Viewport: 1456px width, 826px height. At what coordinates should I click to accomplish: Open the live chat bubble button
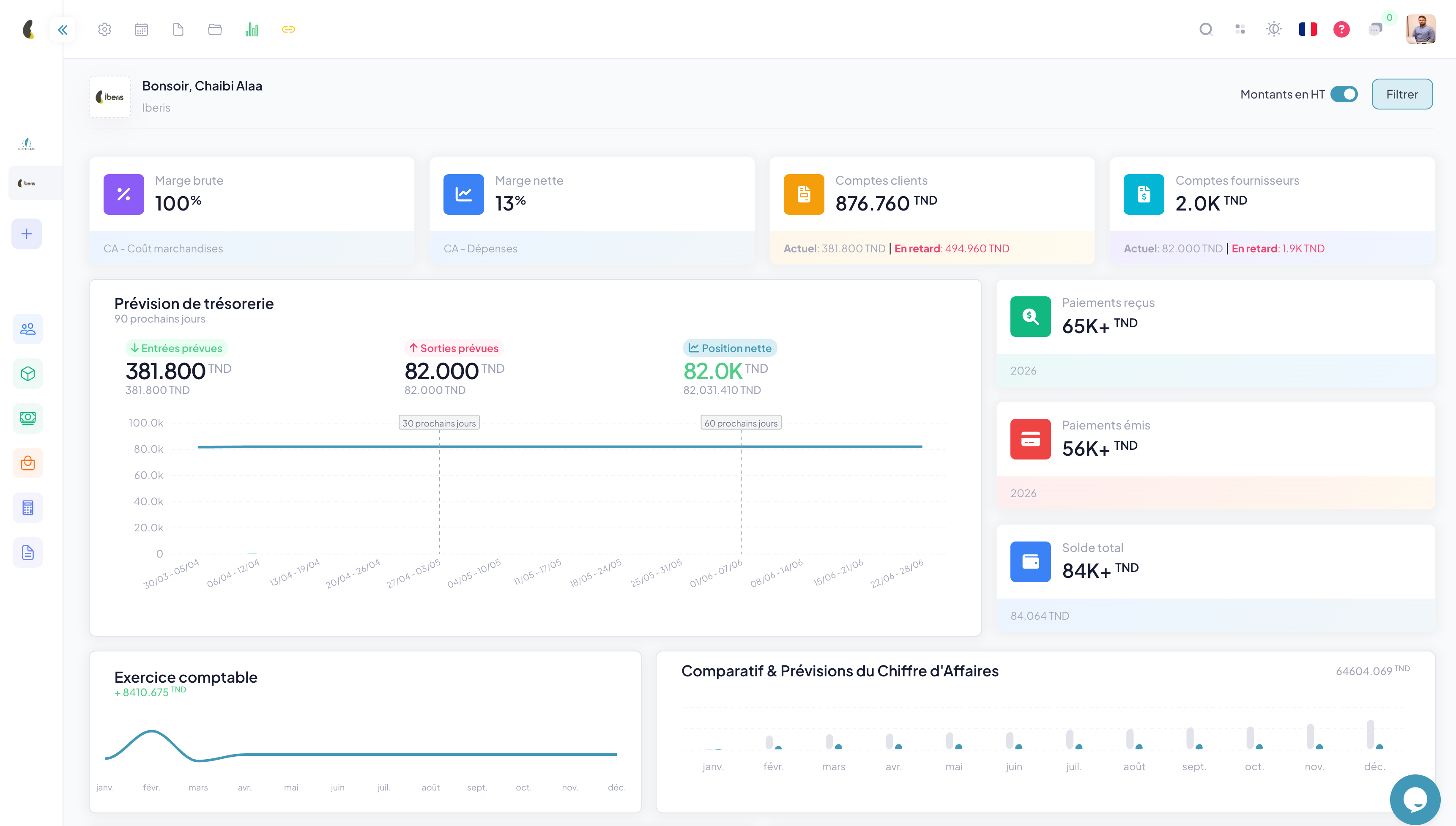point(1415,800)
